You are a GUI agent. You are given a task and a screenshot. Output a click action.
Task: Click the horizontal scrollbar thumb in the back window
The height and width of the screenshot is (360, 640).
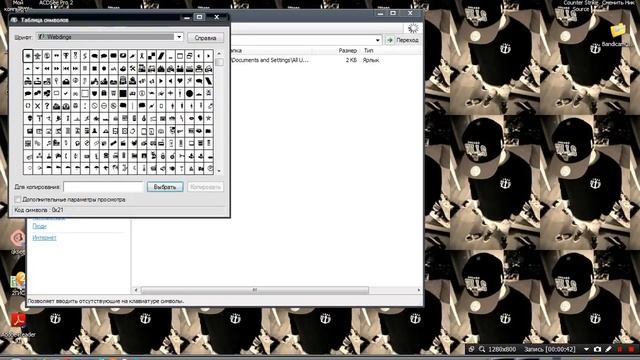[255, 290]
